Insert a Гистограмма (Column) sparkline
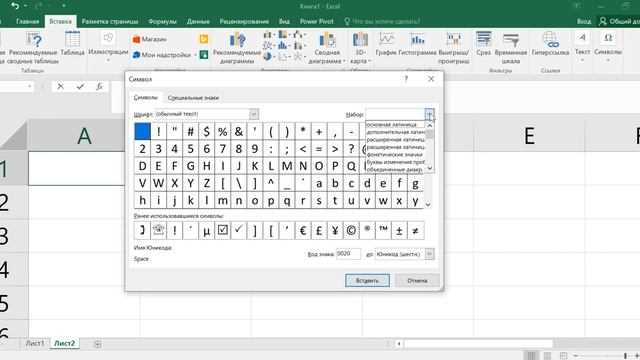This screenshot has height=360, width=640. 417,43
